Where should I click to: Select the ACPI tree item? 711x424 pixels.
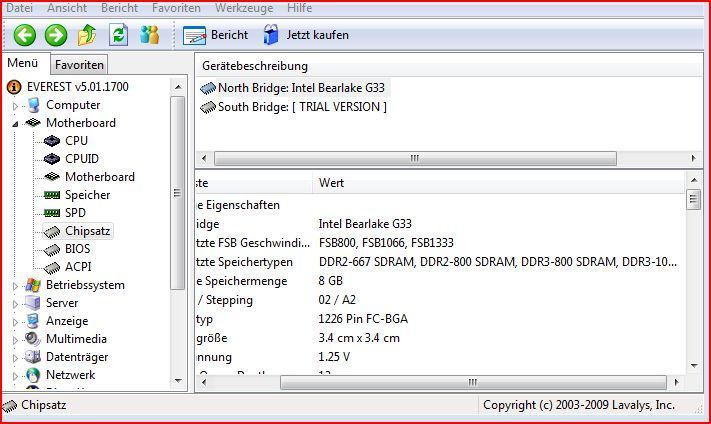(x=78, y=267)
